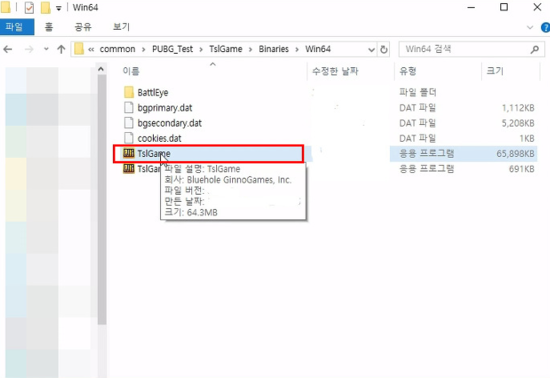The width and height of the screenshot is (550, 378).
Task: Click the TslGame breadcrumb segment
Action: 226,49
